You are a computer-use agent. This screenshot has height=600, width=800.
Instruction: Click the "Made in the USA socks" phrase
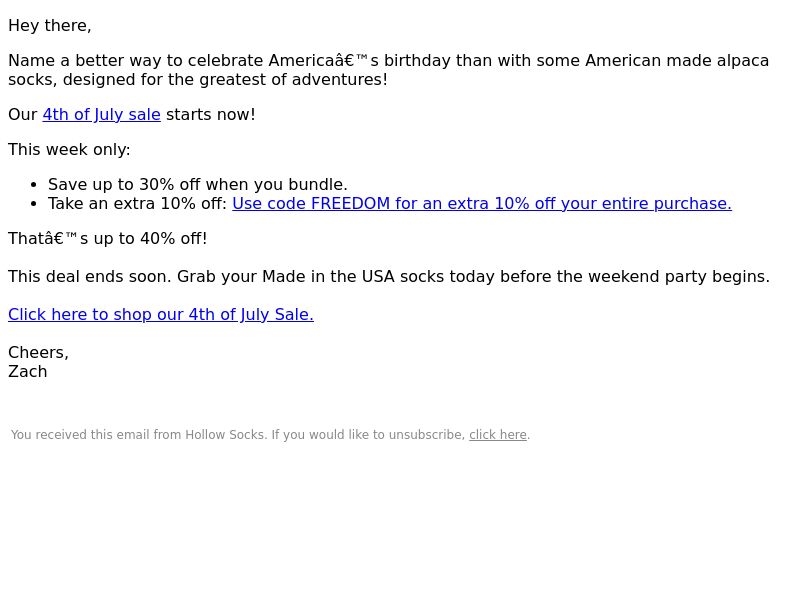point(328,277)
